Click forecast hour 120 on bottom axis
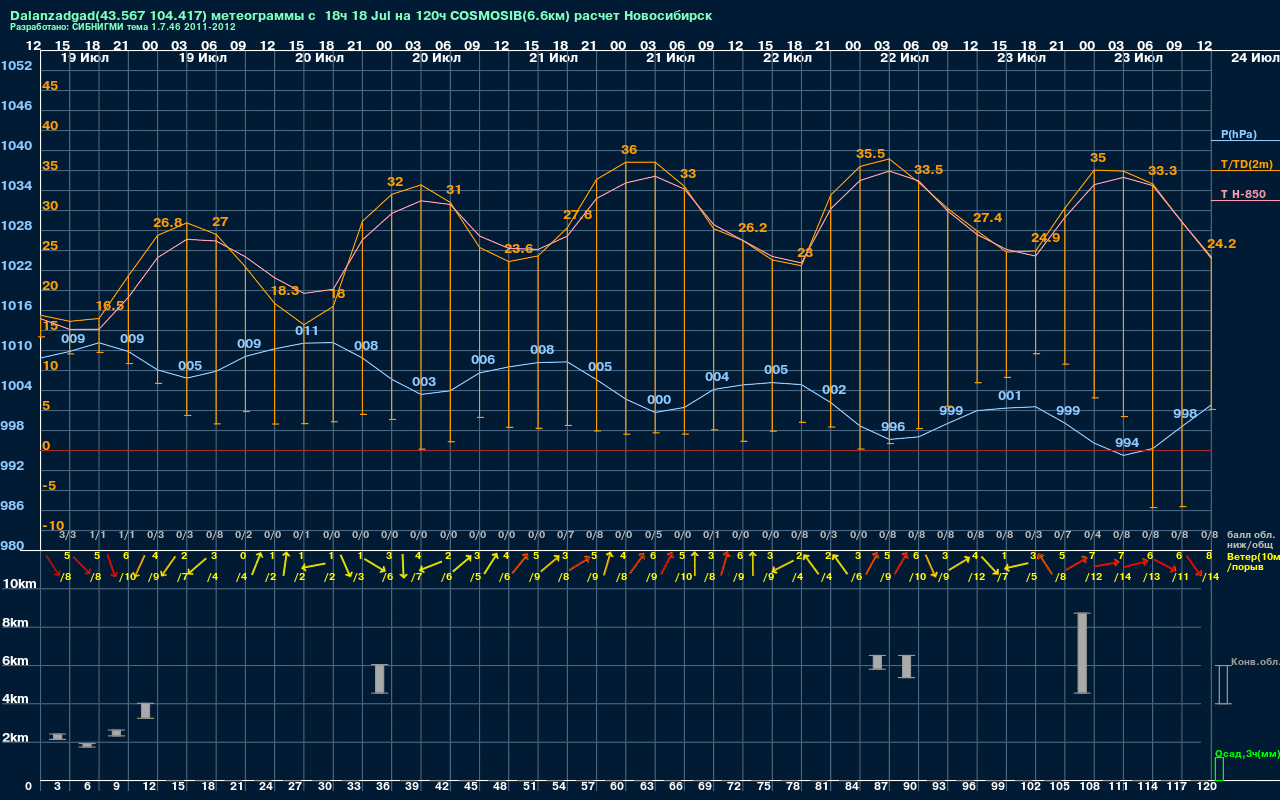This screenshot has width=1280, height=800. click(1206, 788)
